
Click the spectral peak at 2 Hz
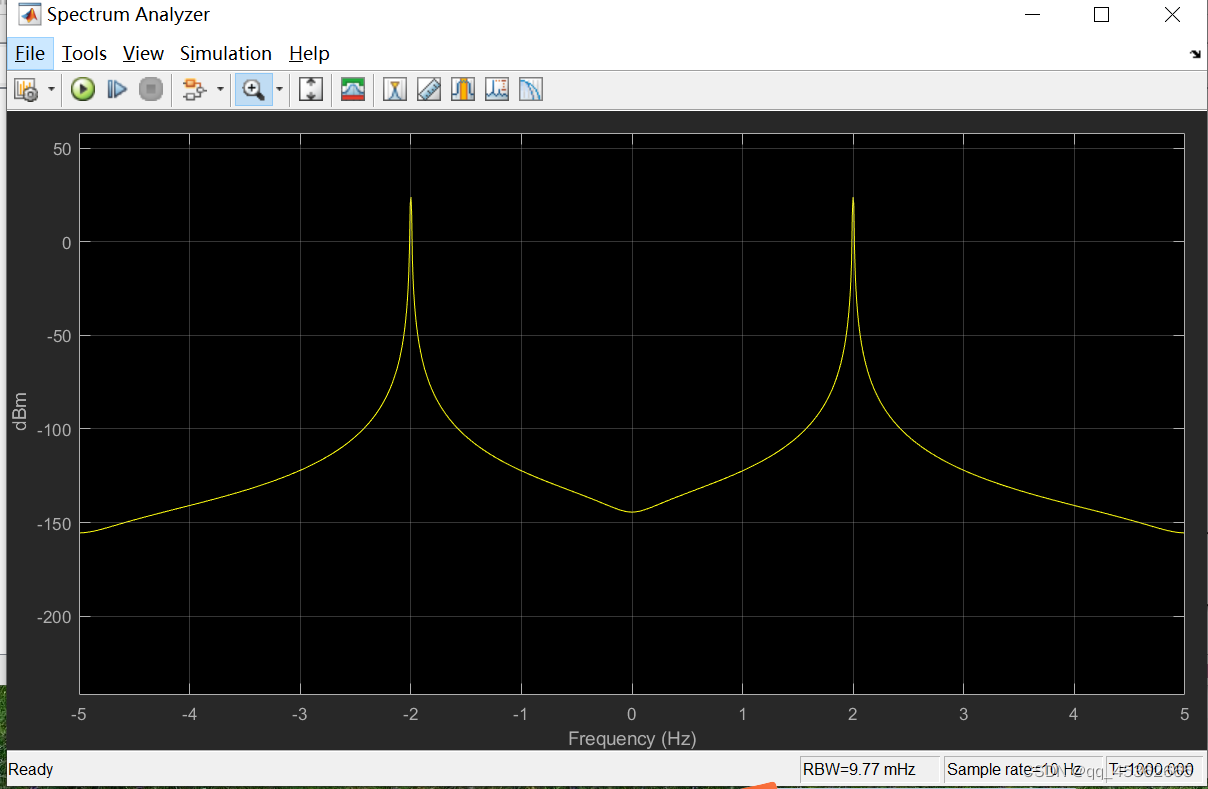853,198
